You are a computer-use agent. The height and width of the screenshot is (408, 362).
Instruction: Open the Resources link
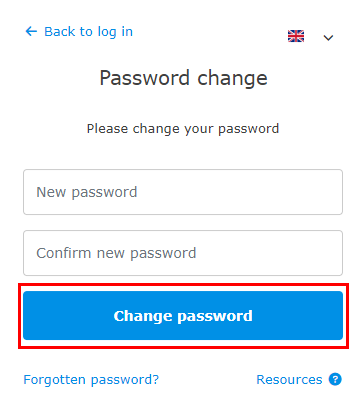coord(289,380)
